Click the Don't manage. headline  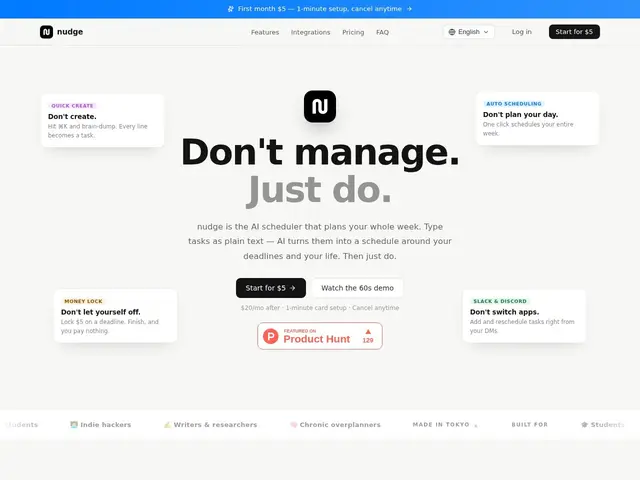(320, 152)
